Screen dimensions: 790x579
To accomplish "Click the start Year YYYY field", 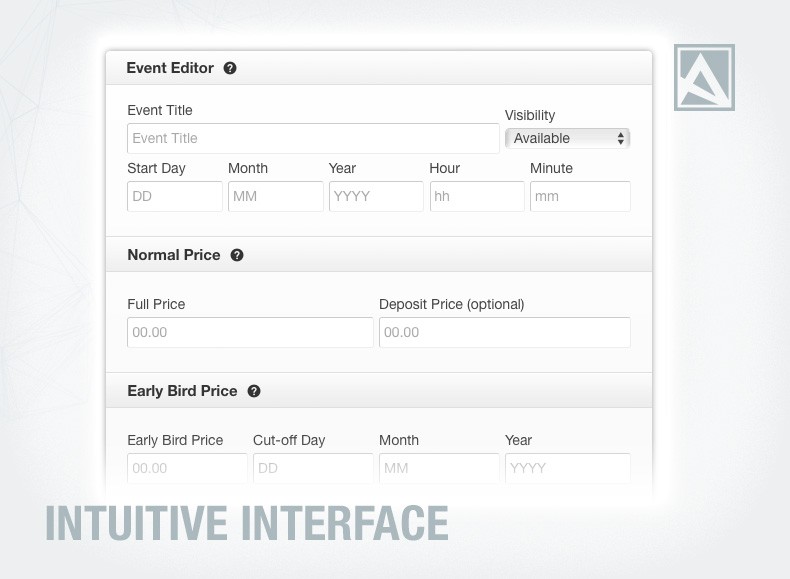I will click(376, 196).
